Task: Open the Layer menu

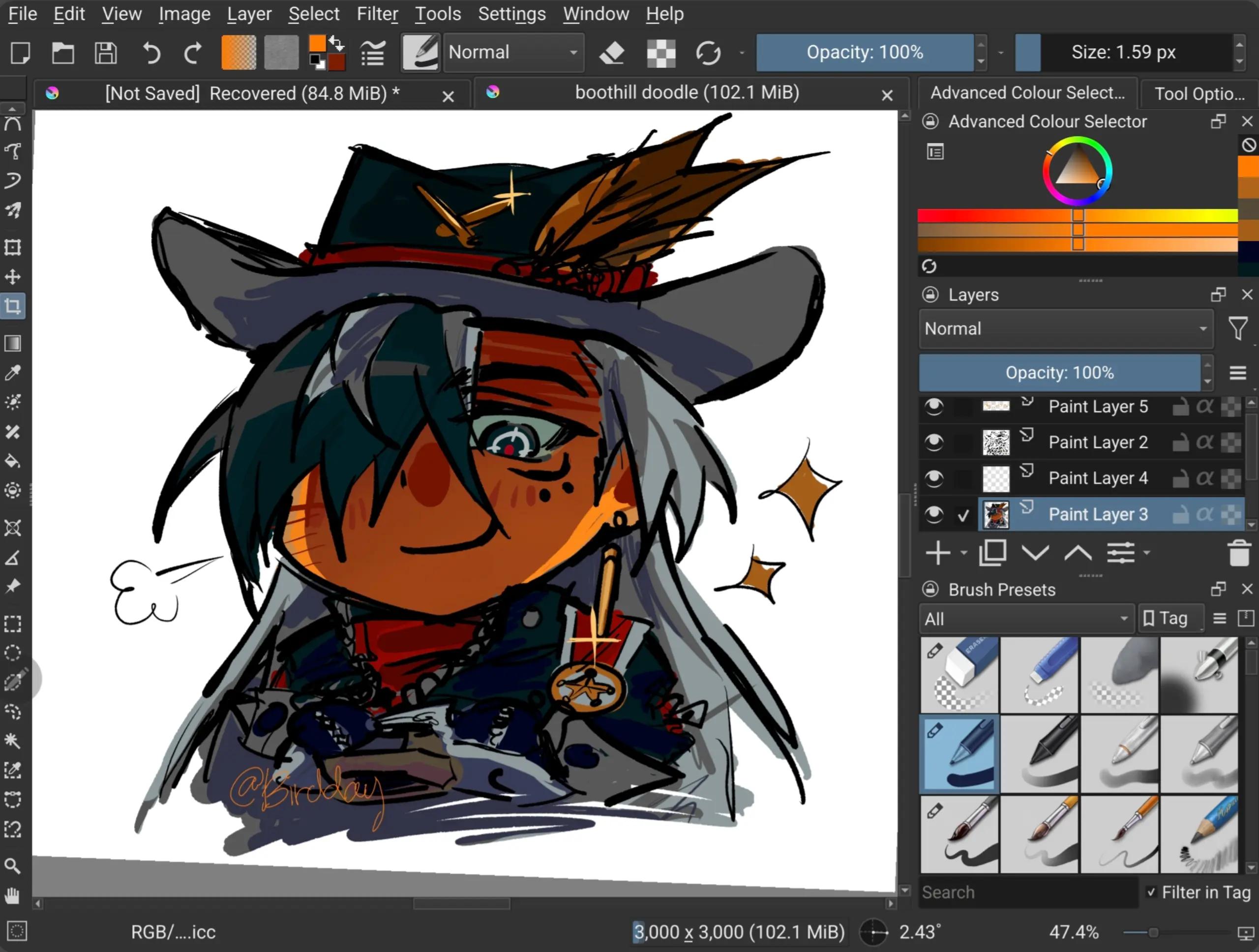Action: pyautogui.click(x=249, y=14)
